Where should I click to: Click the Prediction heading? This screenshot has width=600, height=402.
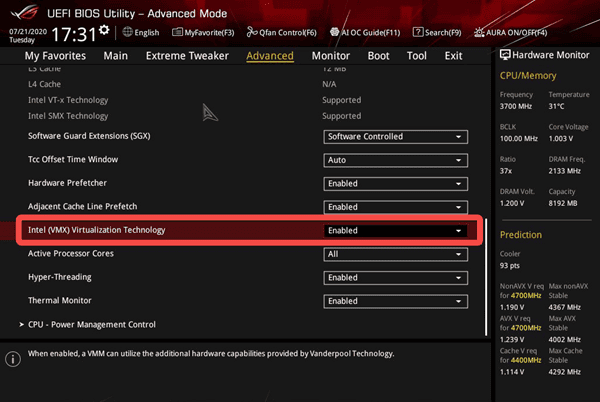(521, 235)
